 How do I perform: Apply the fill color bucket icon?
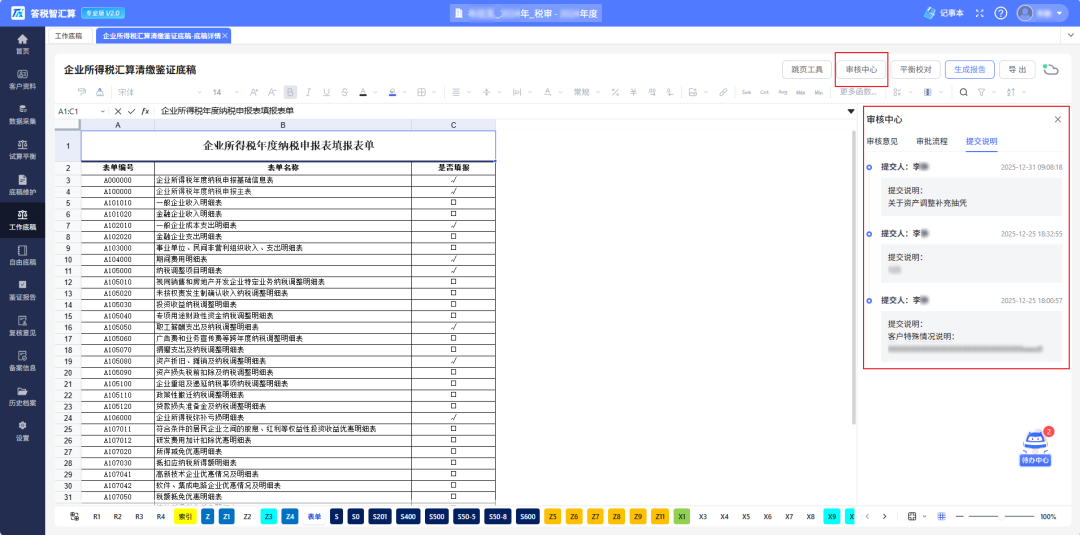click(392, 92)
